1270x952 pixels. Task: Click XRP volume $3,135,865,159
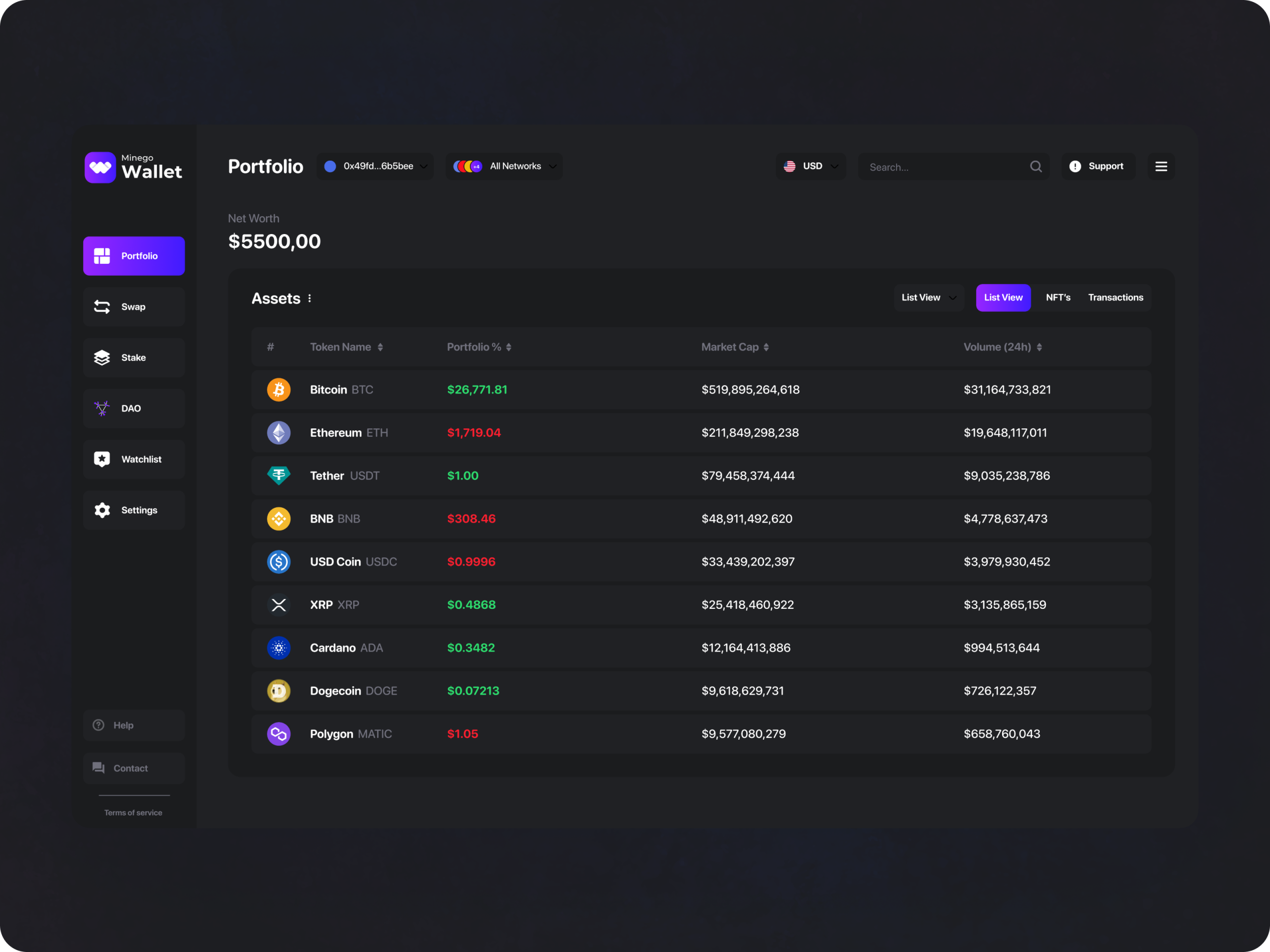coord(1005,605)
